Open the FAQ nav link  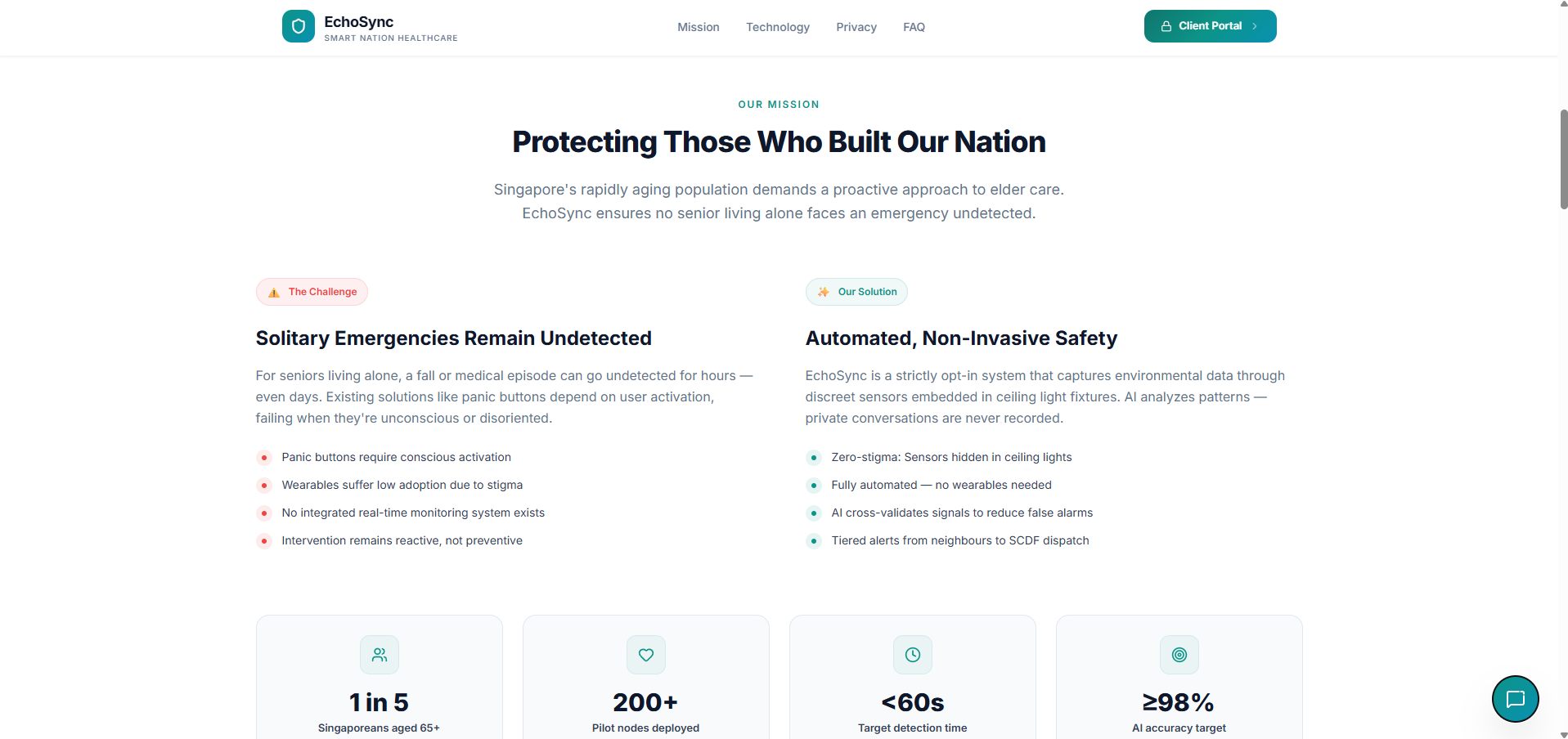914,27
